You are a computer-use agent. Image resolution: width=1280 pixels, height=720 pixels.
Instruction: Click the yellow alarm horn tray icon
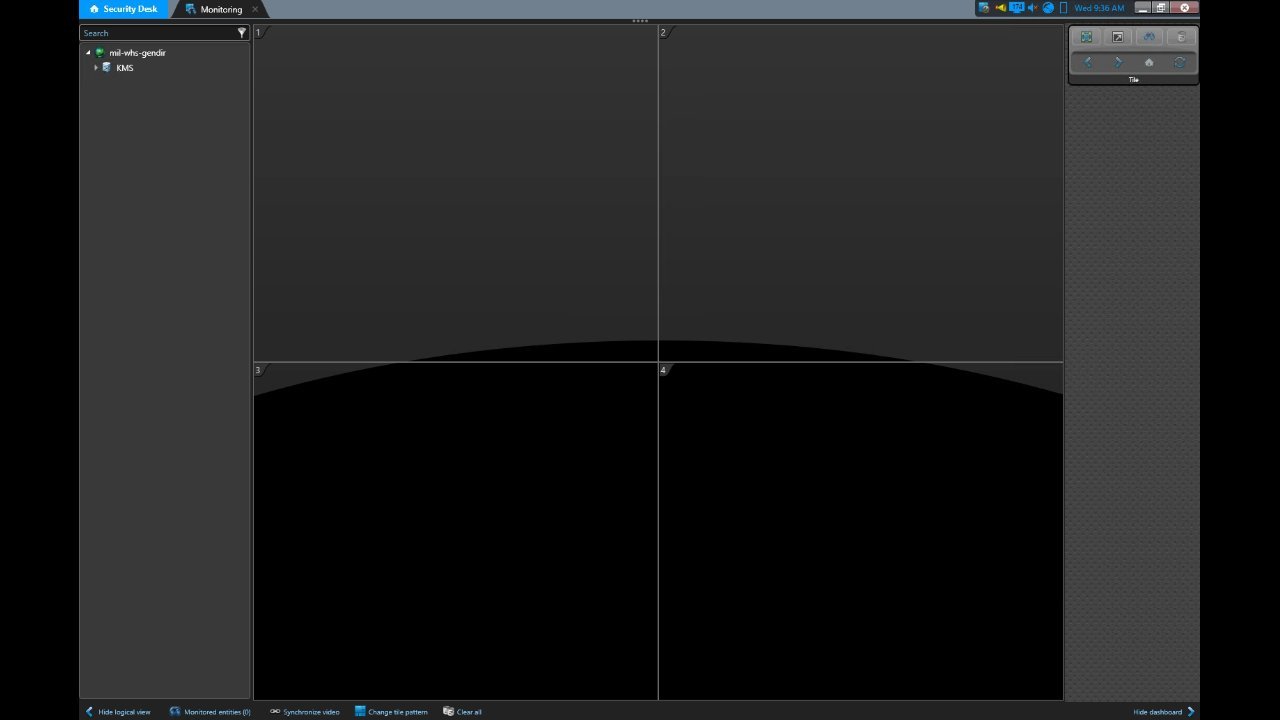coord(1000,8)
